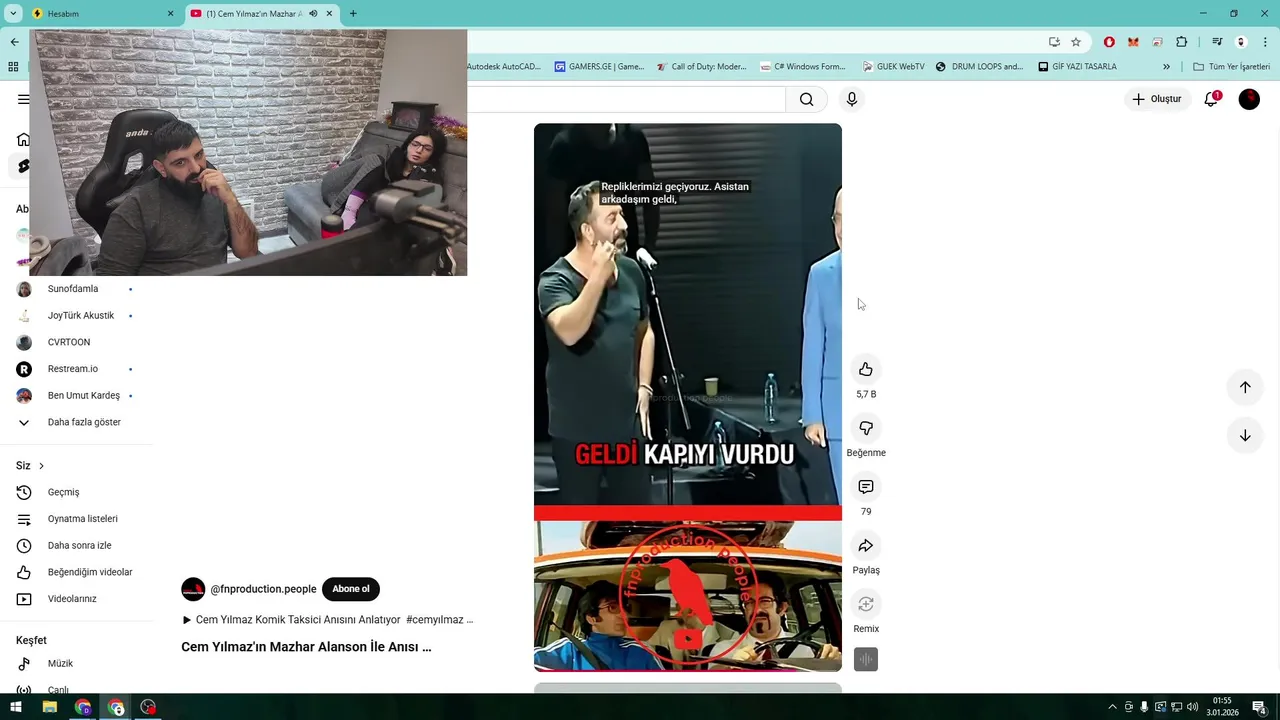Open the taskbar clock showing 01:55
Image resolution: width=1280 pixels, height=720 pixels.
click(1222, 707)
